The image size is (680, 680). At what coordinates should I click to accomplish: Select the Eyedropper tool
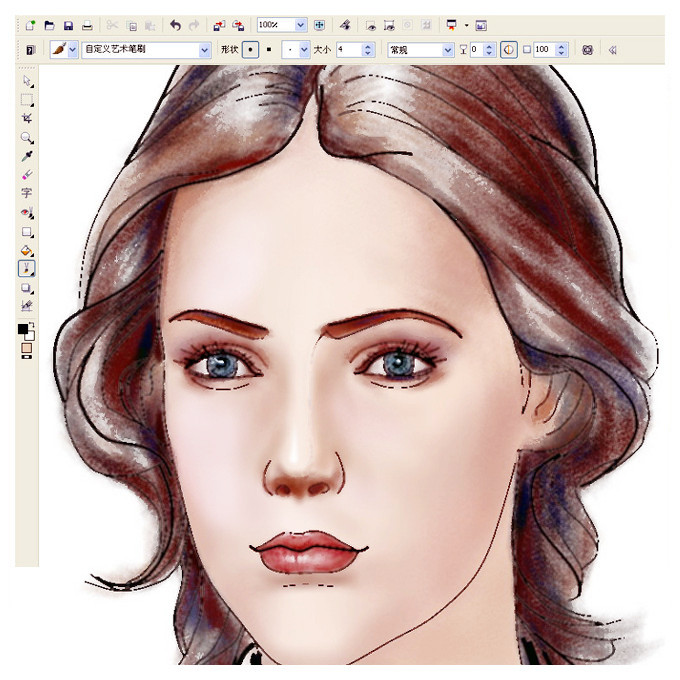(27, 156)
